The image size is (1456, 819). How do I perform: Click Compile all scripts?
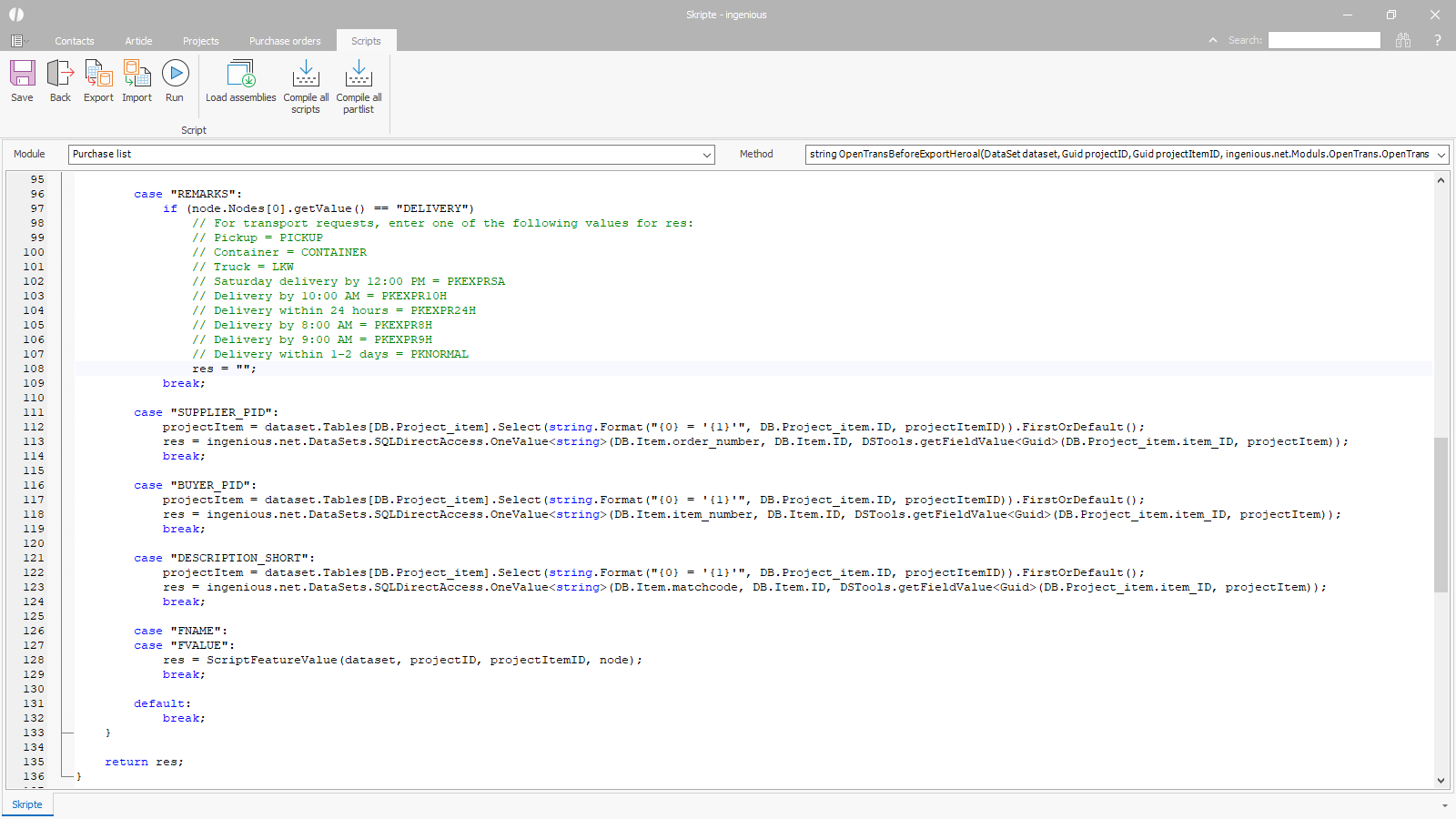306,74
